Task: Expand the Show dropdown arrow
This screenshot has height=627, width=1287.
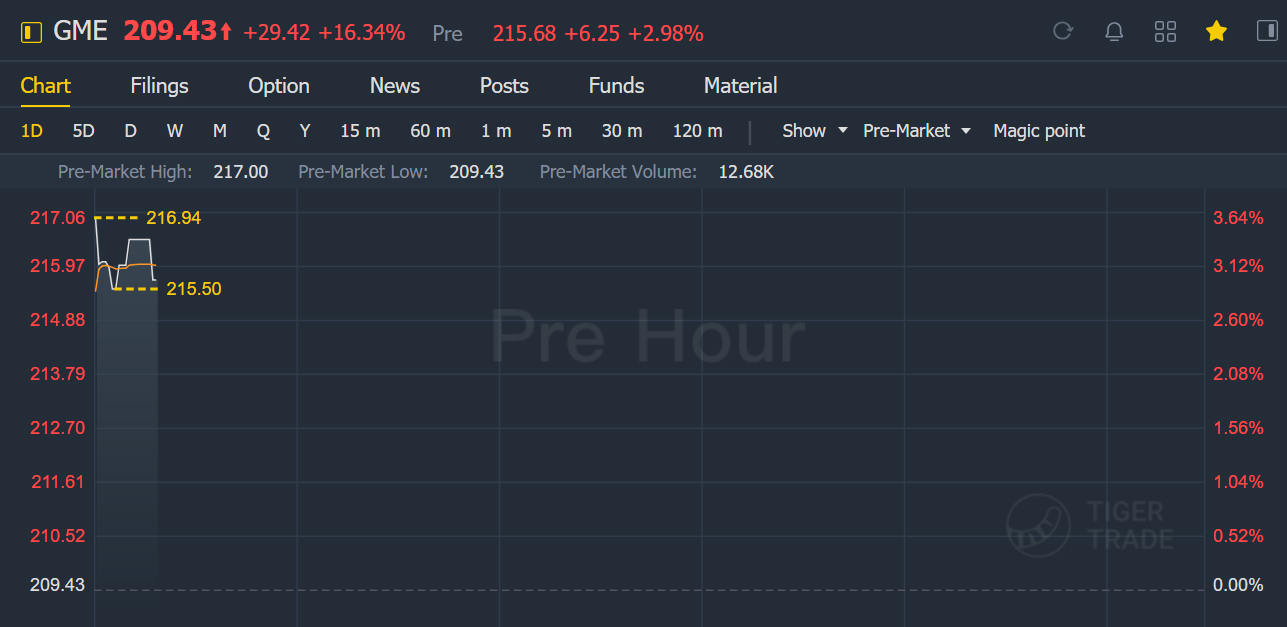Action: tap(842, 131)
